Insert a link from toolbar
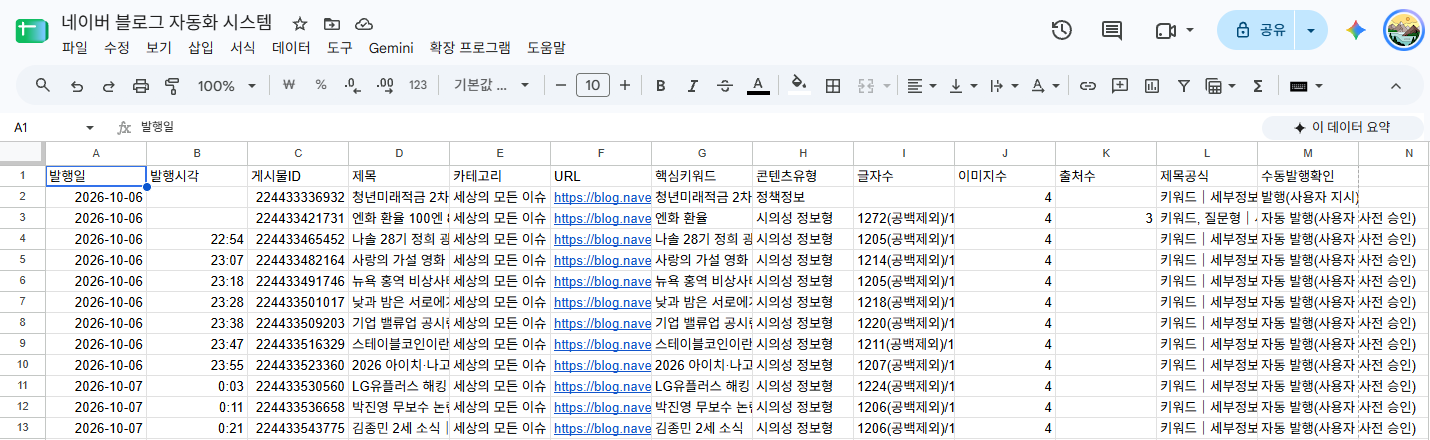Image resolution: width=1430 pixels, height=440 pixels. coord(1088,85)
